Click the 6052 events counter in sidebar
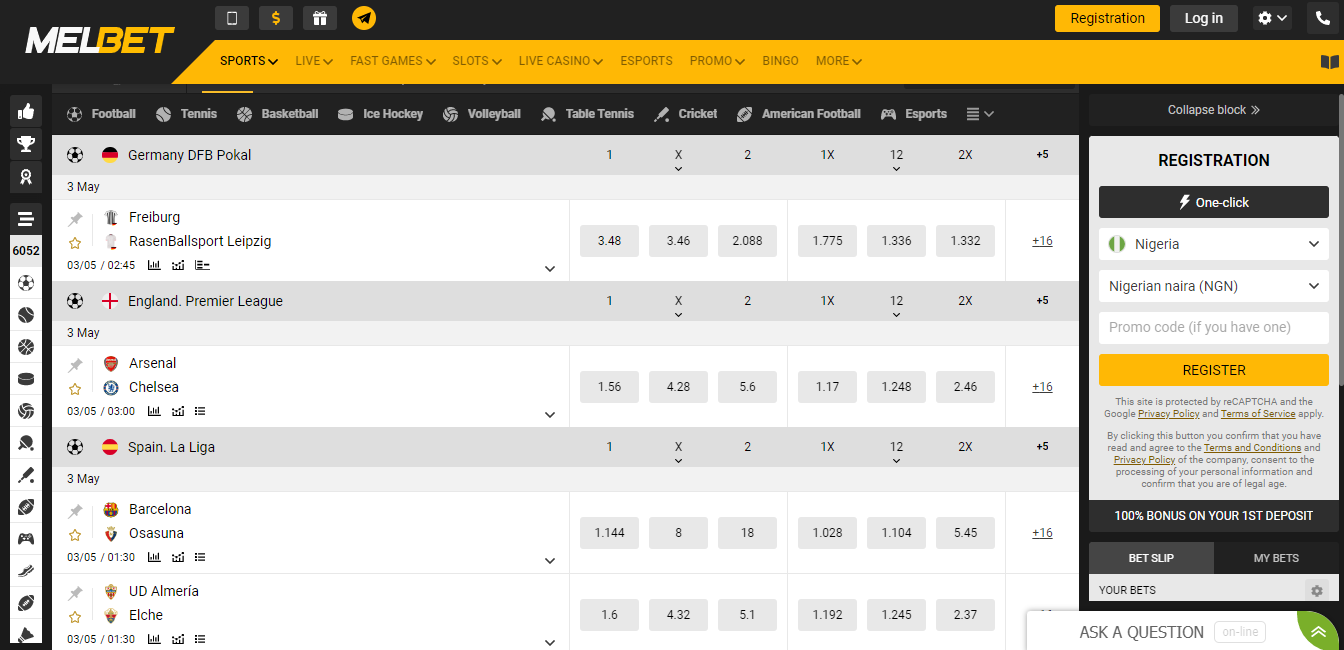This screenshot has width=1344, height=650. coord(26,251)
